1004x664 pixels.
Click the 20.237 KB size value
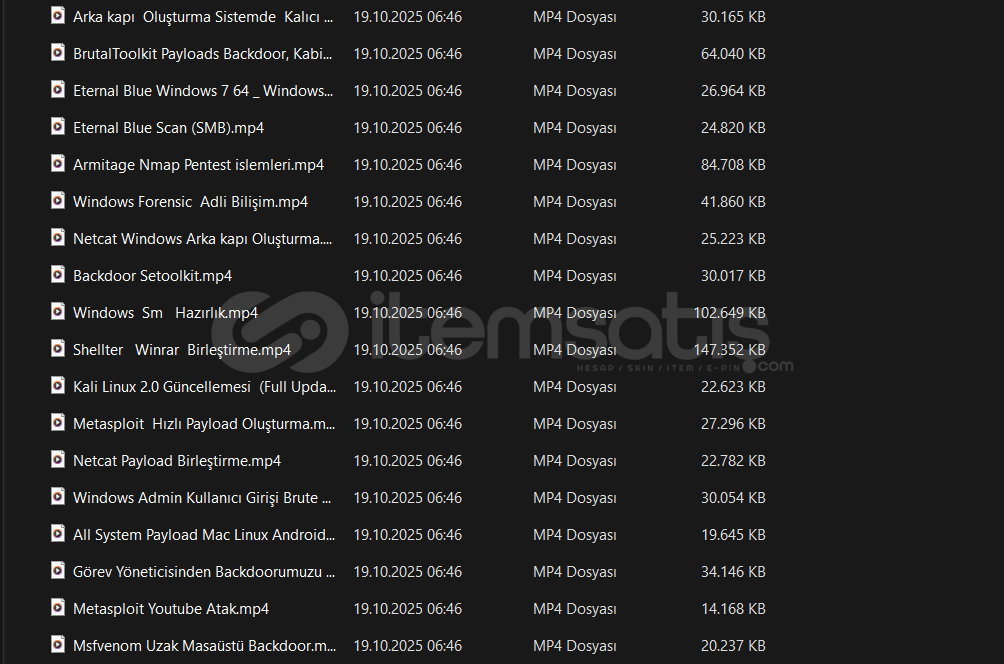click(733, 646)
